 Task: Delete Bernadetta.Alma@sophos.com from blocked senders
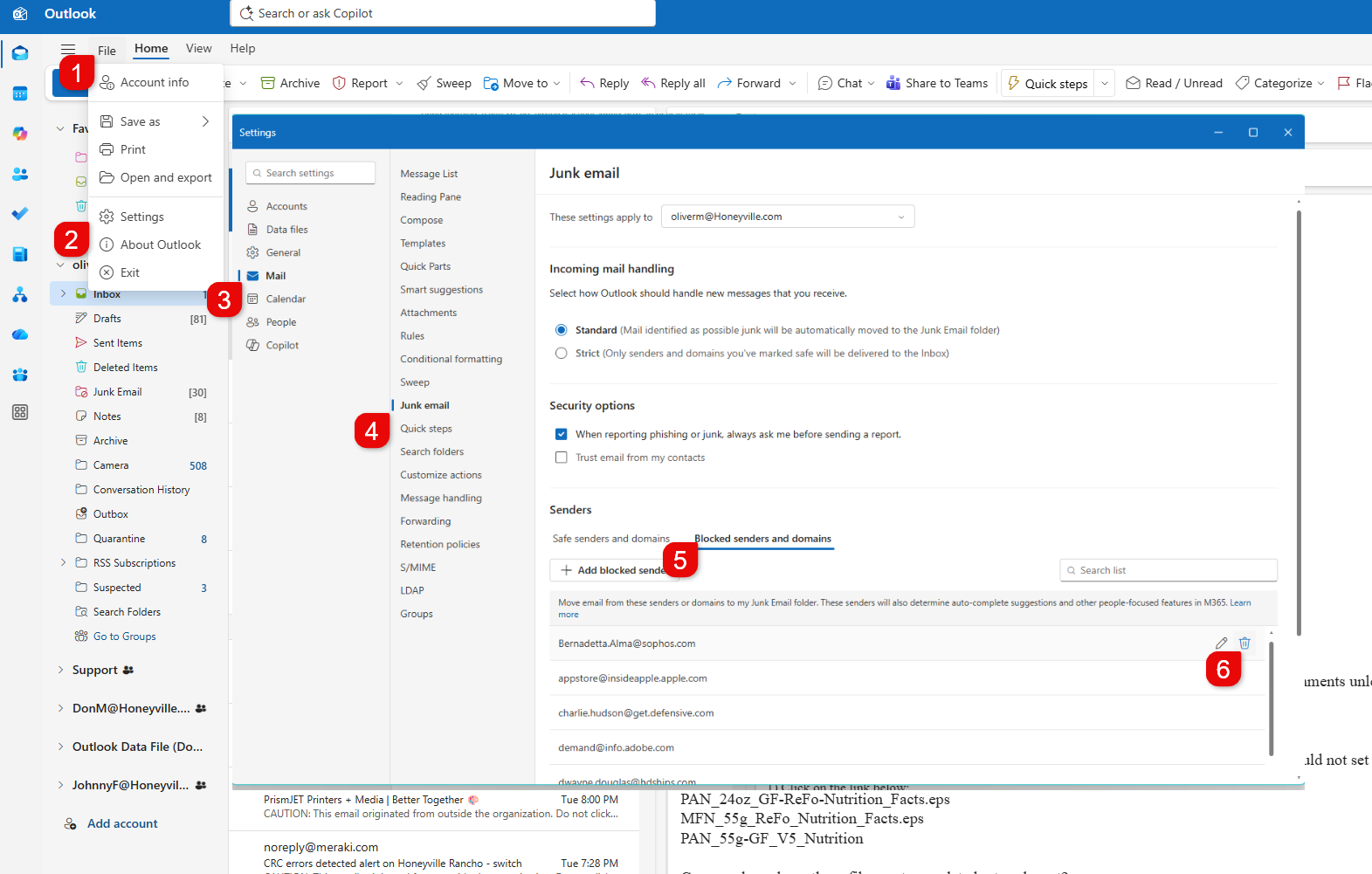click(x=1244, y=643)
